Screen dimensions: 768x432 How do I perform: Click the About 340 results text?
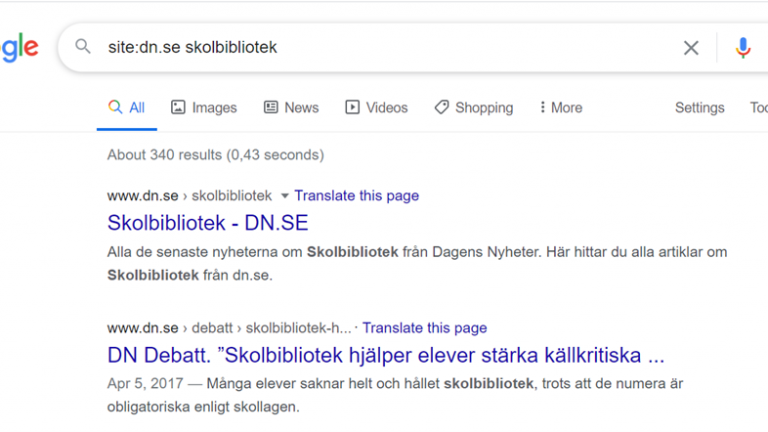click(216, 155)
